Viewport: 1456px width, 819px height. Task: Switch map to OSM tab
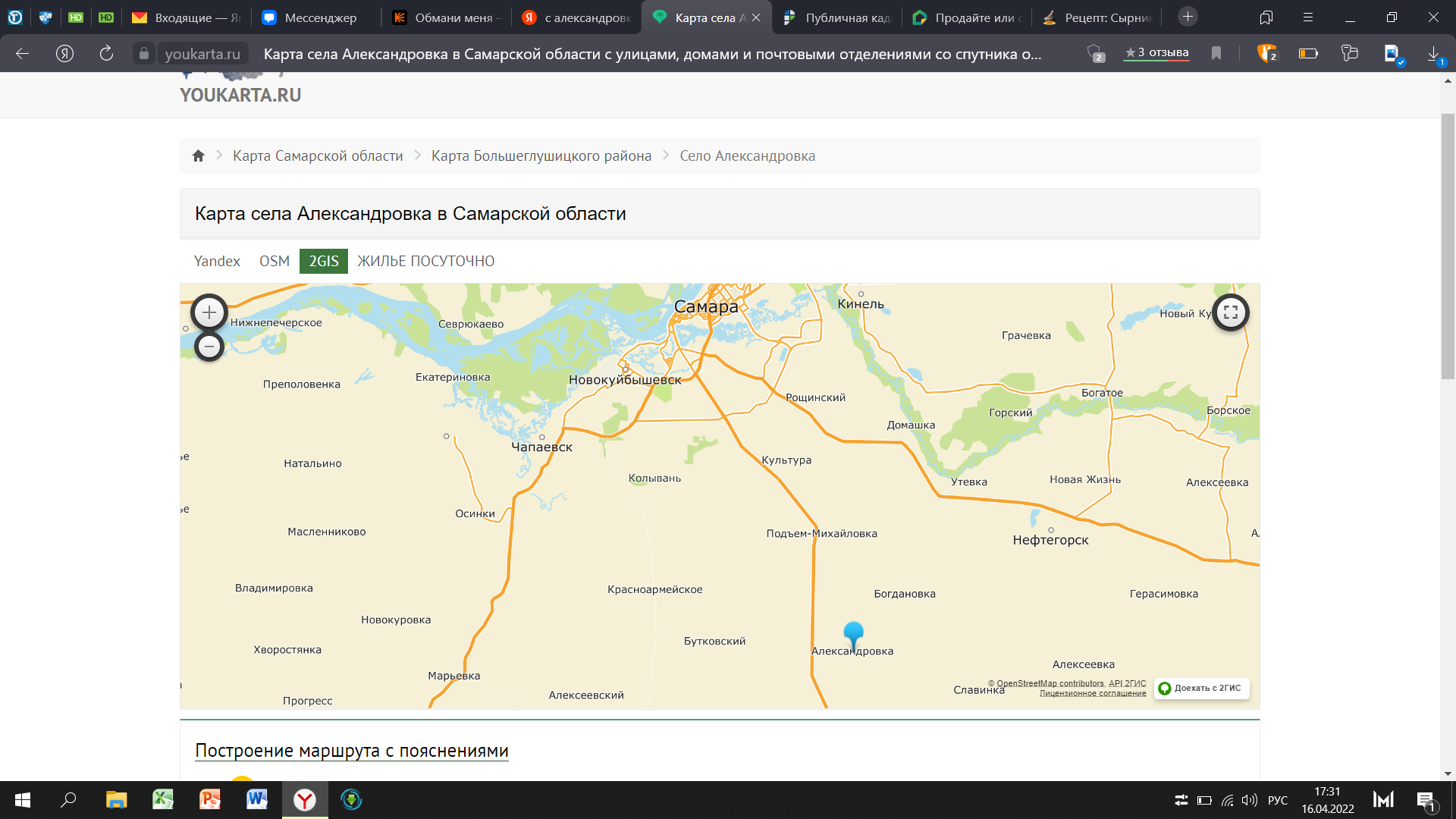coord(275,262)
